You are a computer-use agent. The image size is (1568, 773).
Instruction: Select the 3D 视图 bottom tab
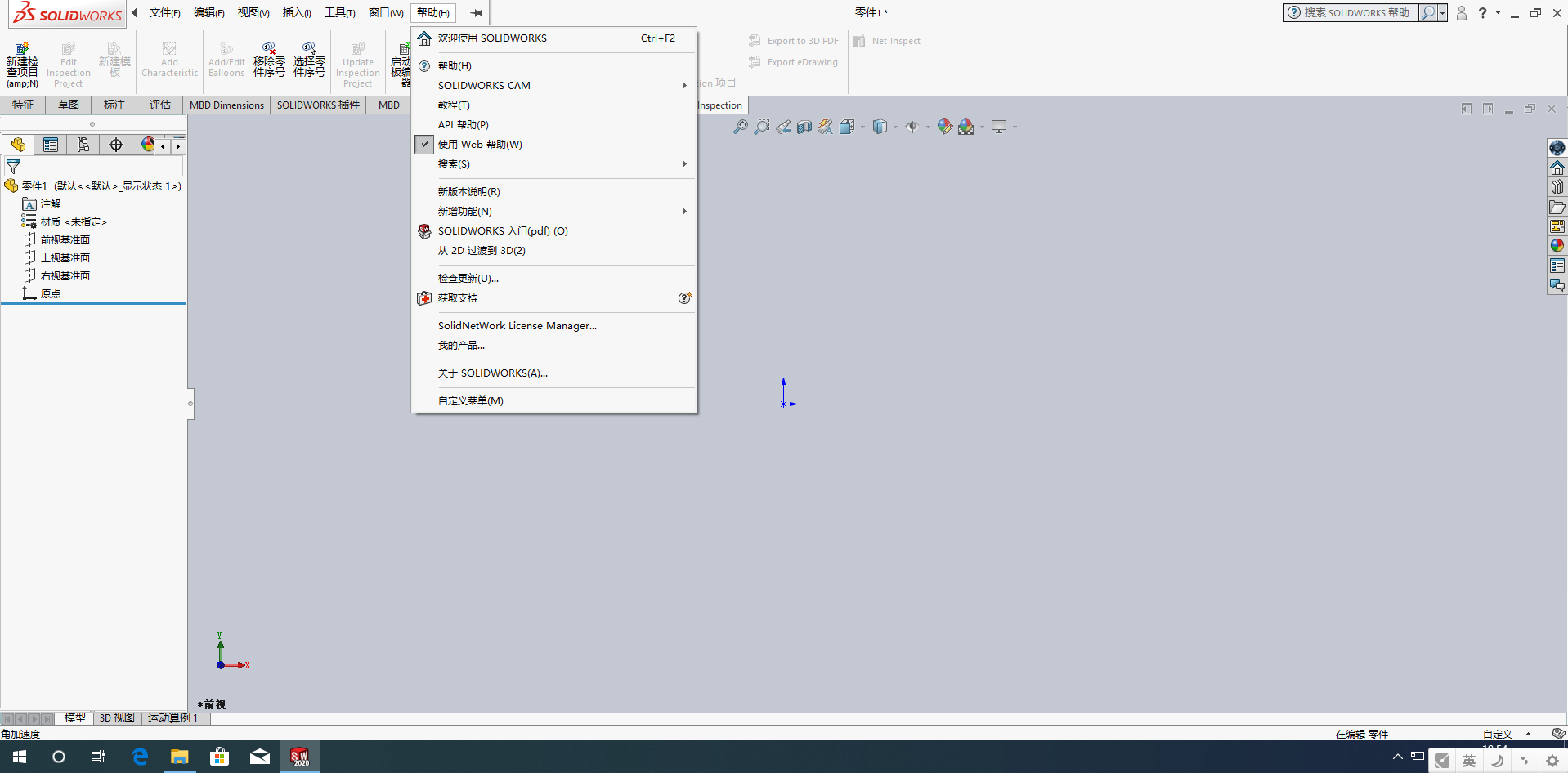point(117,717)
